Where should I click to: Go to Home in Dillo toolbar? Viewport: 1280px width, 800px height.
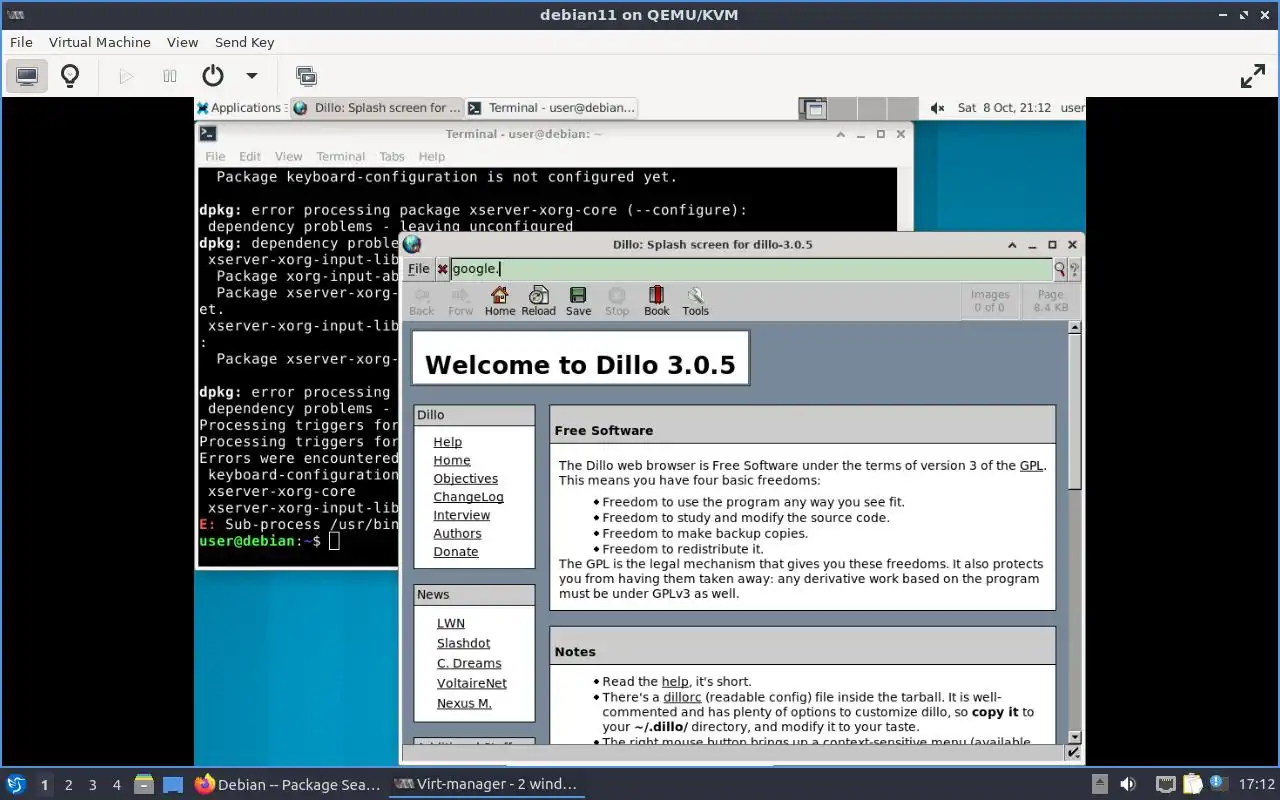pyautogui.click(x=500, y=301)
